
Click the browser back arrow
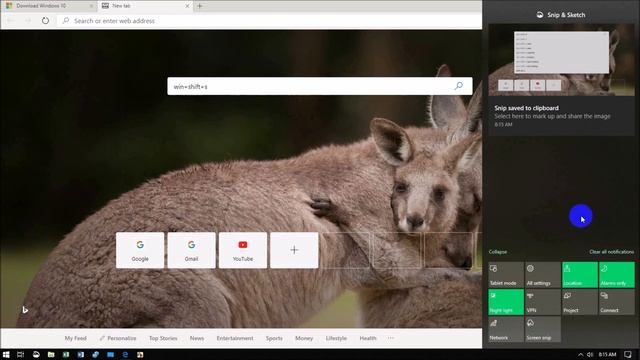(x=11, y=20)
